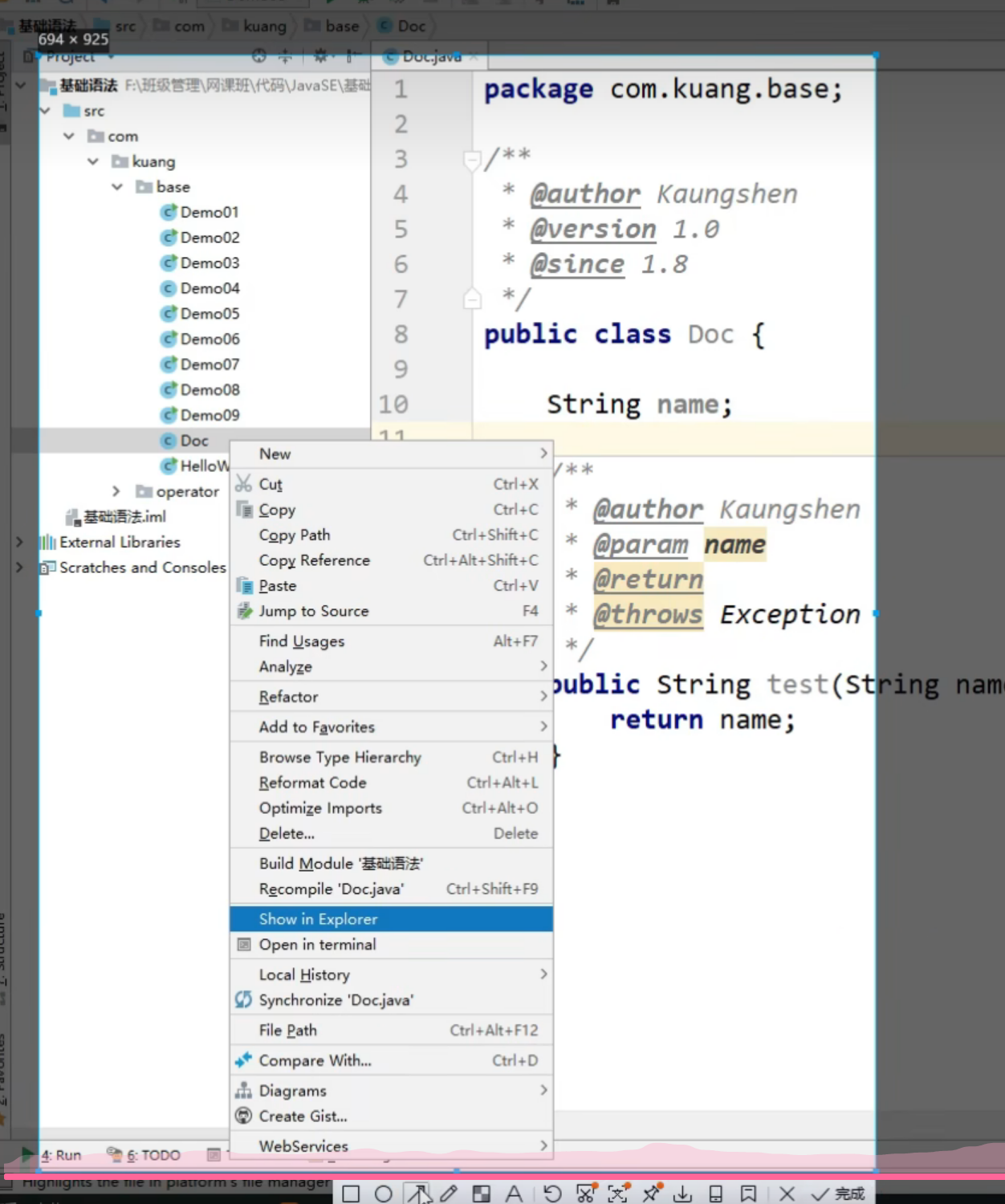Image resolution: width=1005 pixels, height=1204 pixels.
Task: Undo the last screenshot annotation
Action: pos(552,1194)
